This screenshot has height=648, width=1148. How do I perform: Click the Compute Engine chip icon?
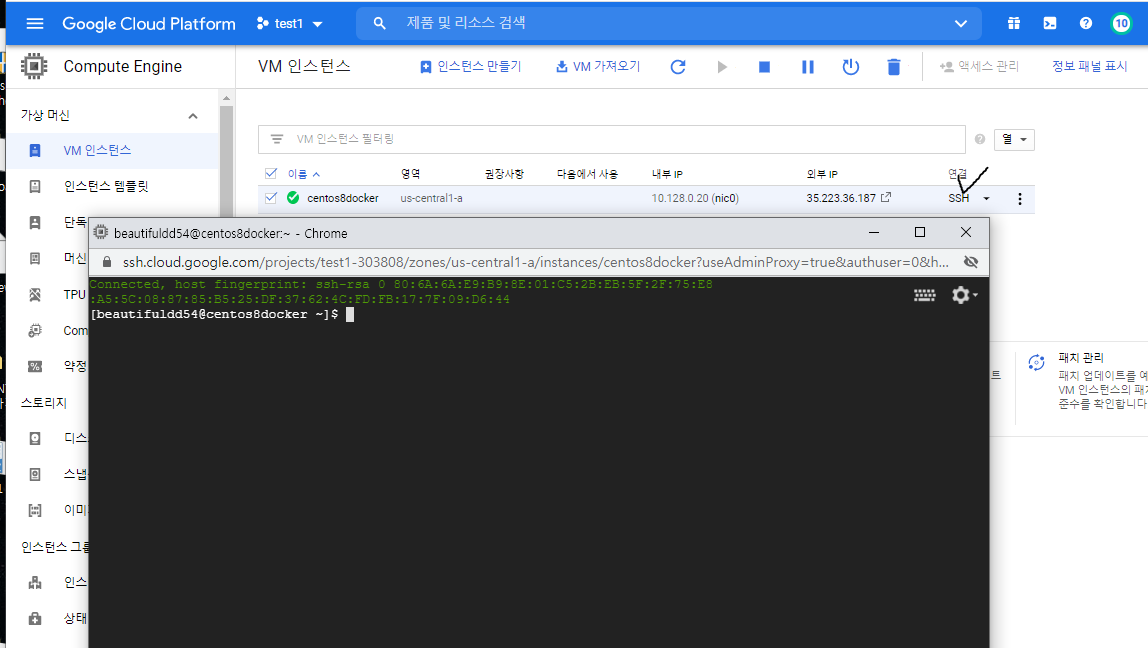34,66
